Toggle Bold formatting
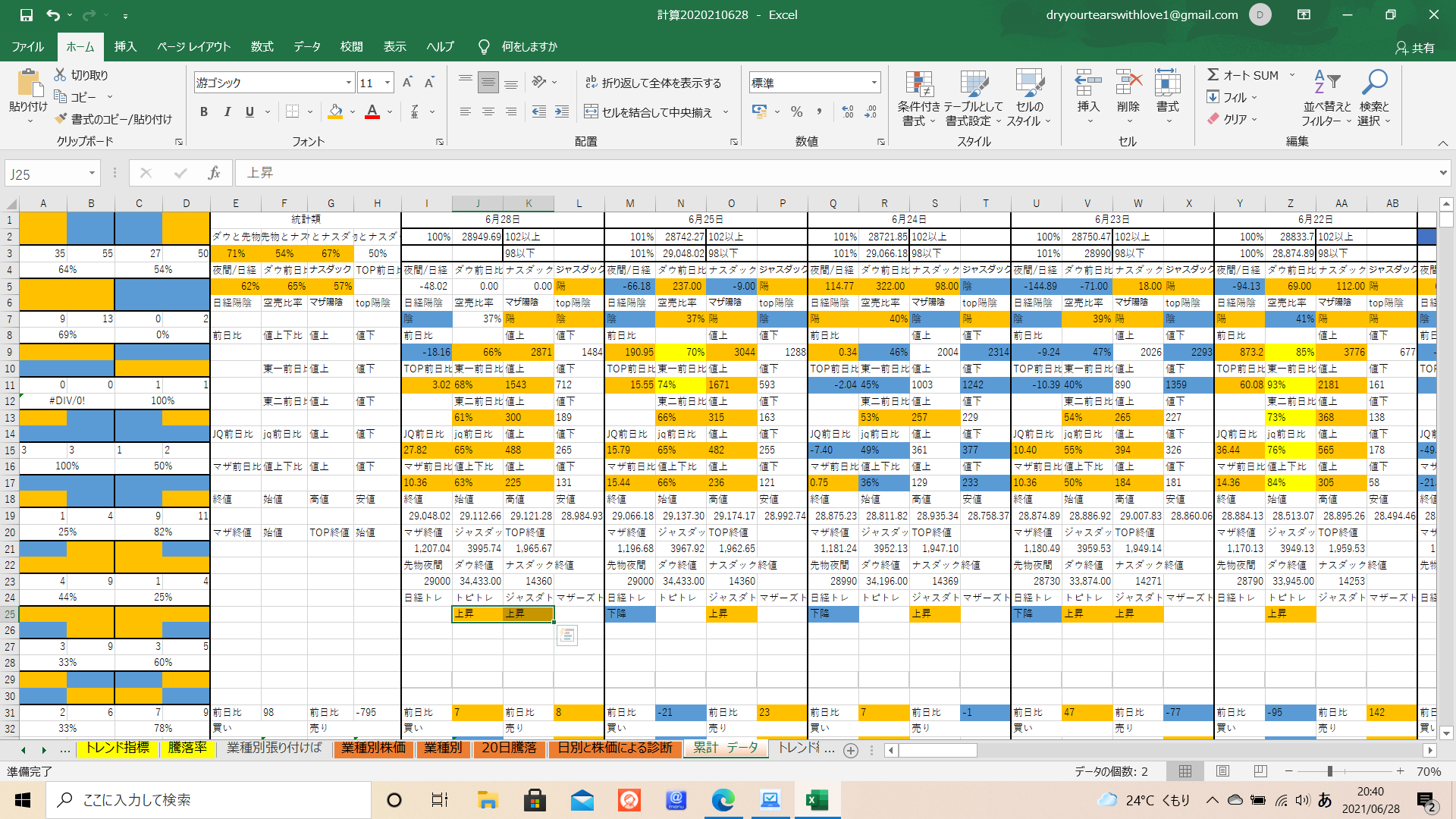 pyautogui.click(x=204, y=112)
